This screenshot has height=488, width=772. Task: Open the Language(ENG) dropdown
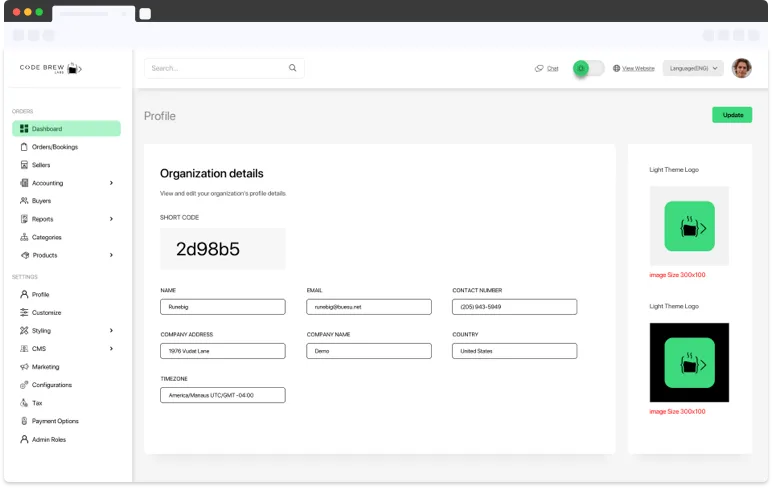pyautogui.click(x=693, y=68)
